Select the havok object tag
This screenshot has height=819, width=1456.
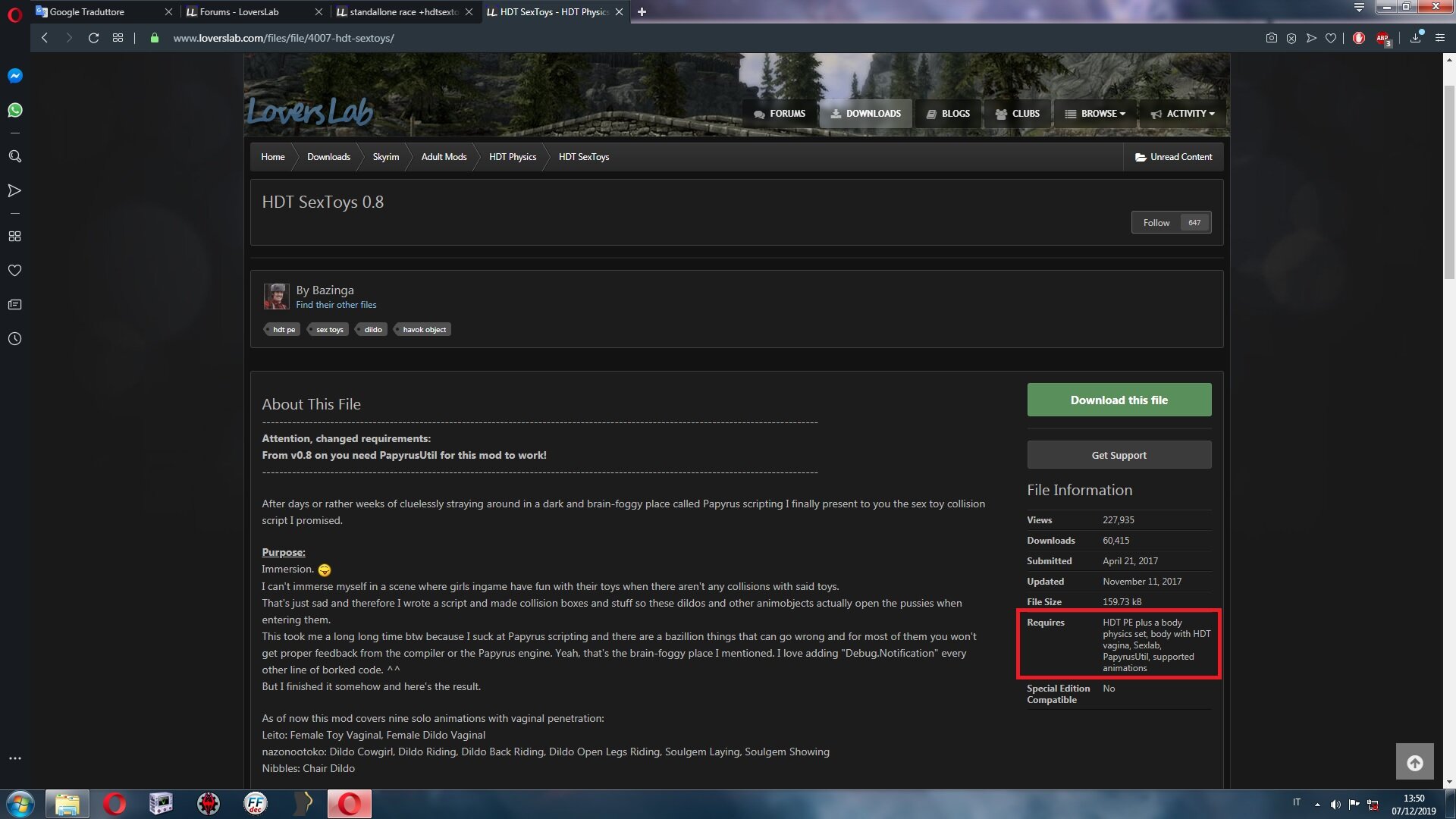(423, 329)
